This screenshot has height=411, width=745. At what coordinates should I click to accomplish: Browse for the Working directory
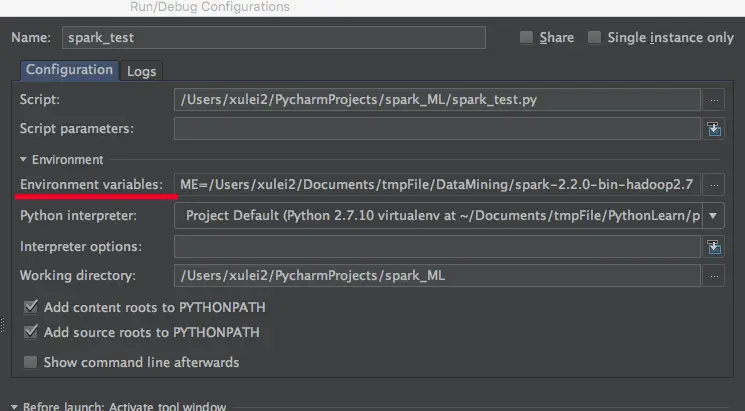pos(714,276)
